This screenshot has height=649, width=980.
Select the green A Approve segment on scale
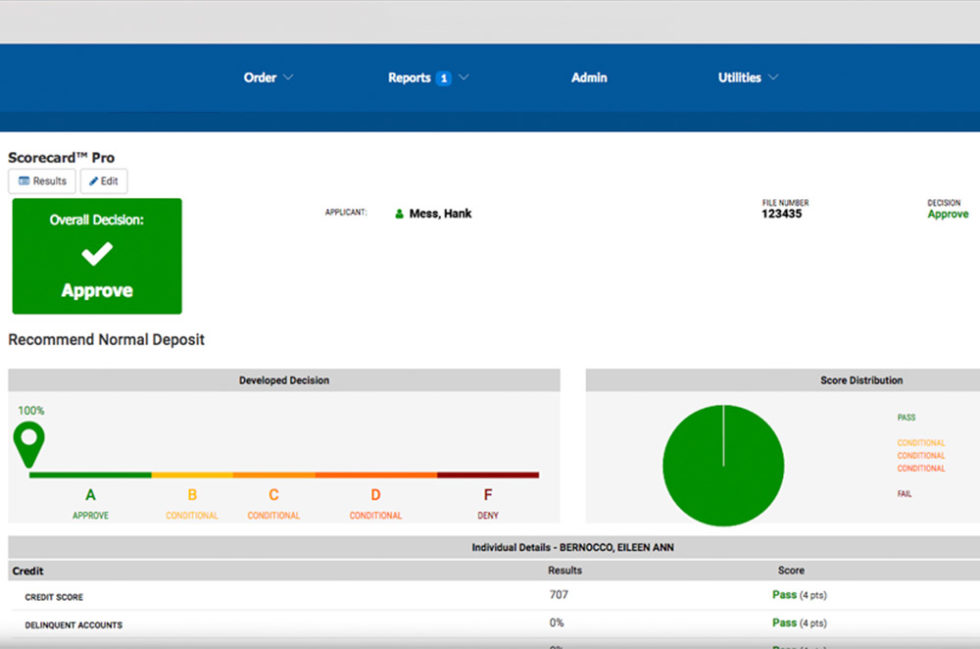[90, 475]
